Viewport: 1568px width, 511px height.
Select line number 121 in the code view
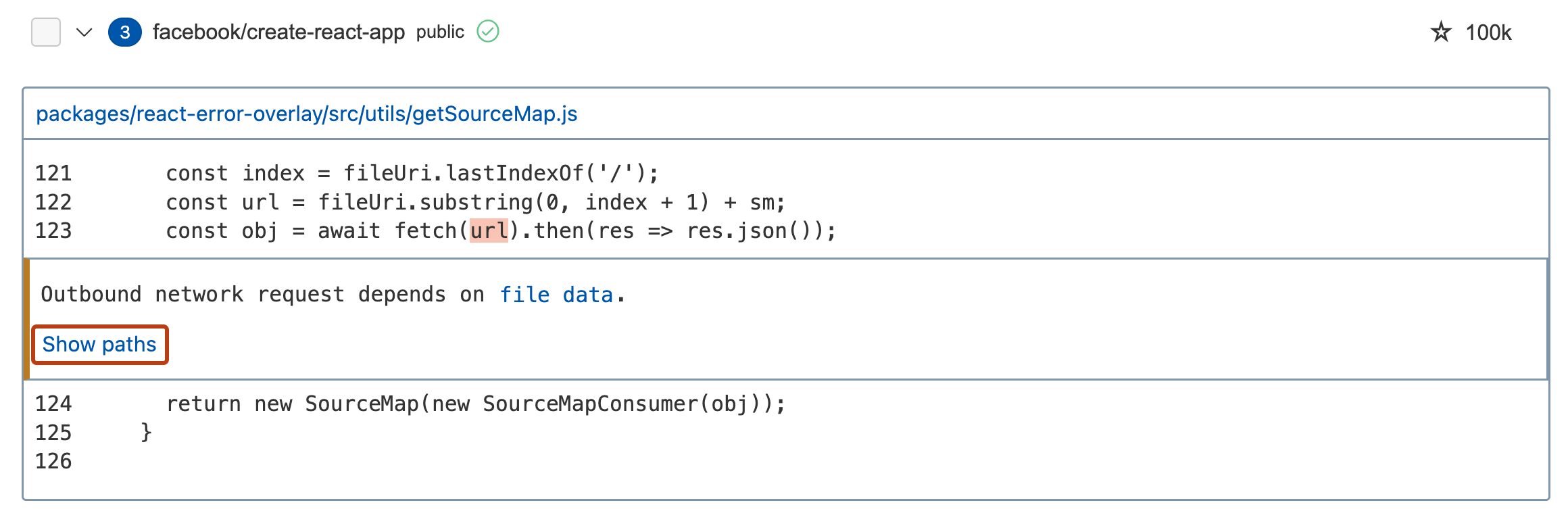(55, 173)
